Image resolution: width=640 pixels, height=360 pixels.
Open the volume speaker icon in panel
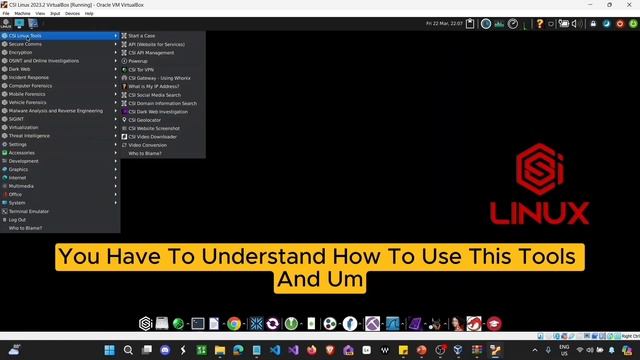(x=575, y=24)
